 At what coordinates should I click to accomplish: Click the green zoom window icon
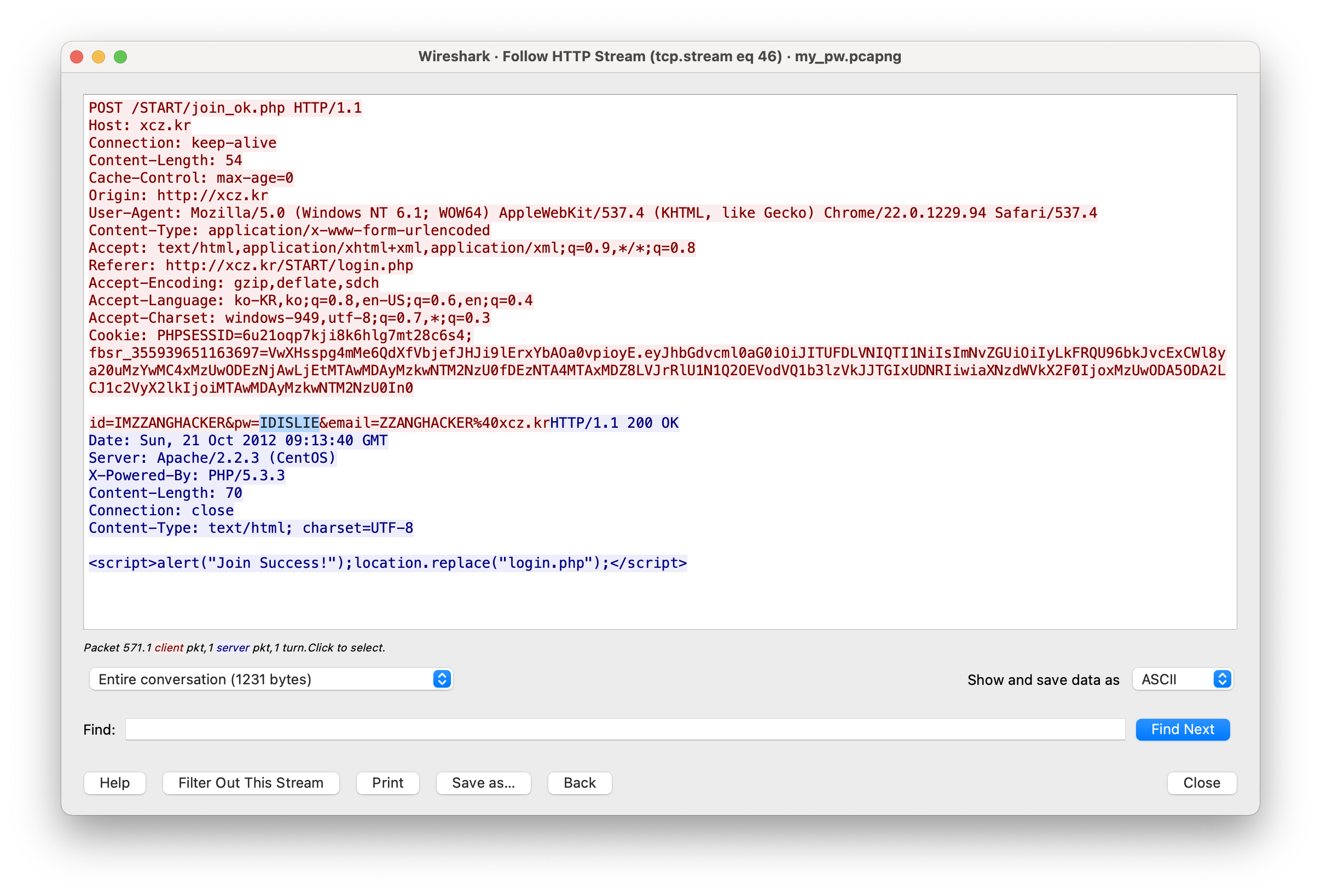(120, 57)
